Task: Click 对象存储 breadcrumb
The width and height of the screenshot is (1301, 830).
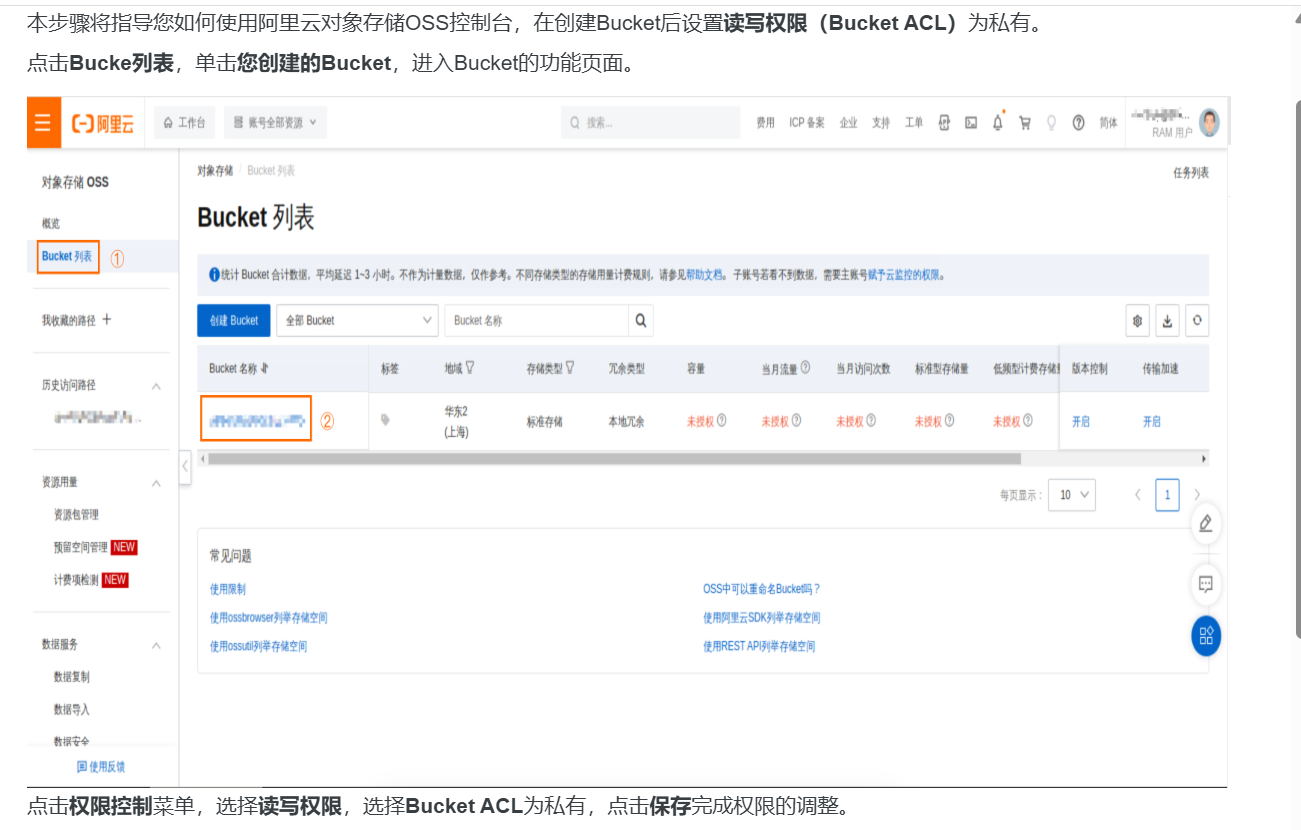Action: [215, 171]
